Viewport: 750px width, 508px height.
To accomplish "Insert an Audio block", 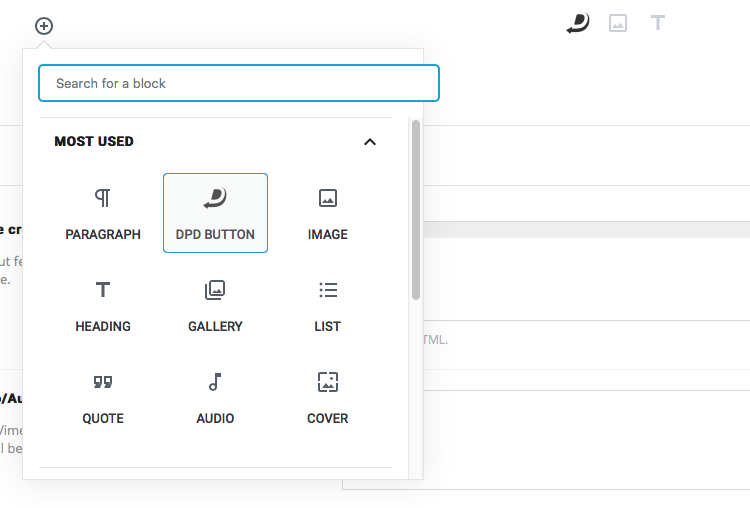I will tap(215, 397).
